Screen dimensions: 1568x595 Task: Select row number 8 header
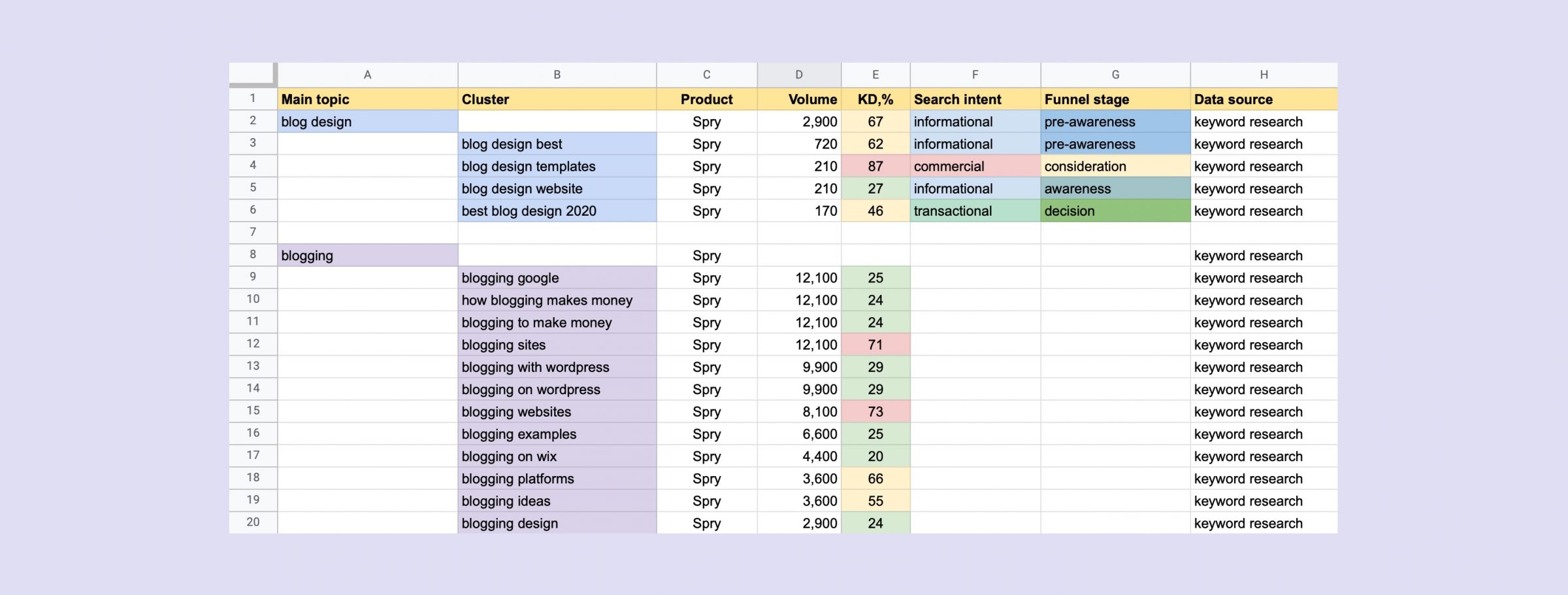[254, 256]
